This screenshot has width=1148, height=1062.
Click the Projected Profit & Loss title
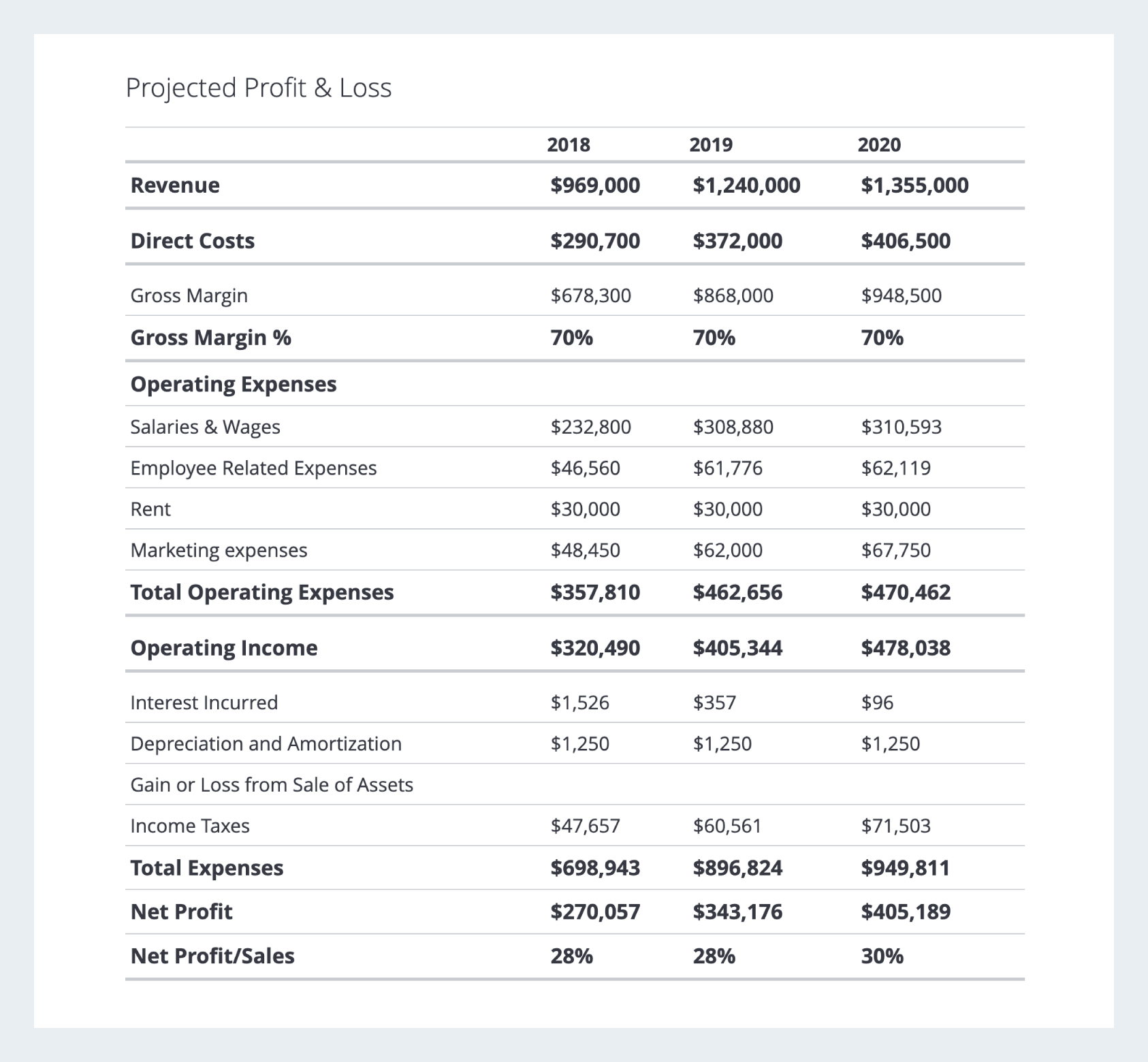click(259, 88)
